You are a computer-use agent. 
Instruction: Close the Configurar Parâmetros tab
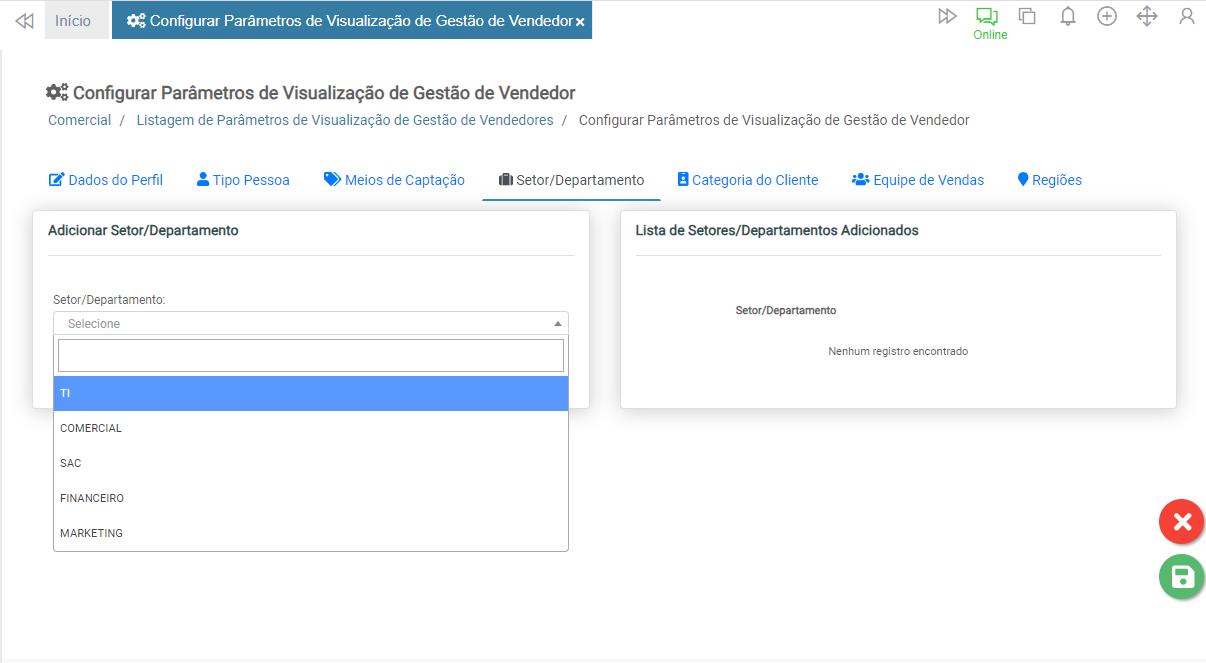[580, 22]
